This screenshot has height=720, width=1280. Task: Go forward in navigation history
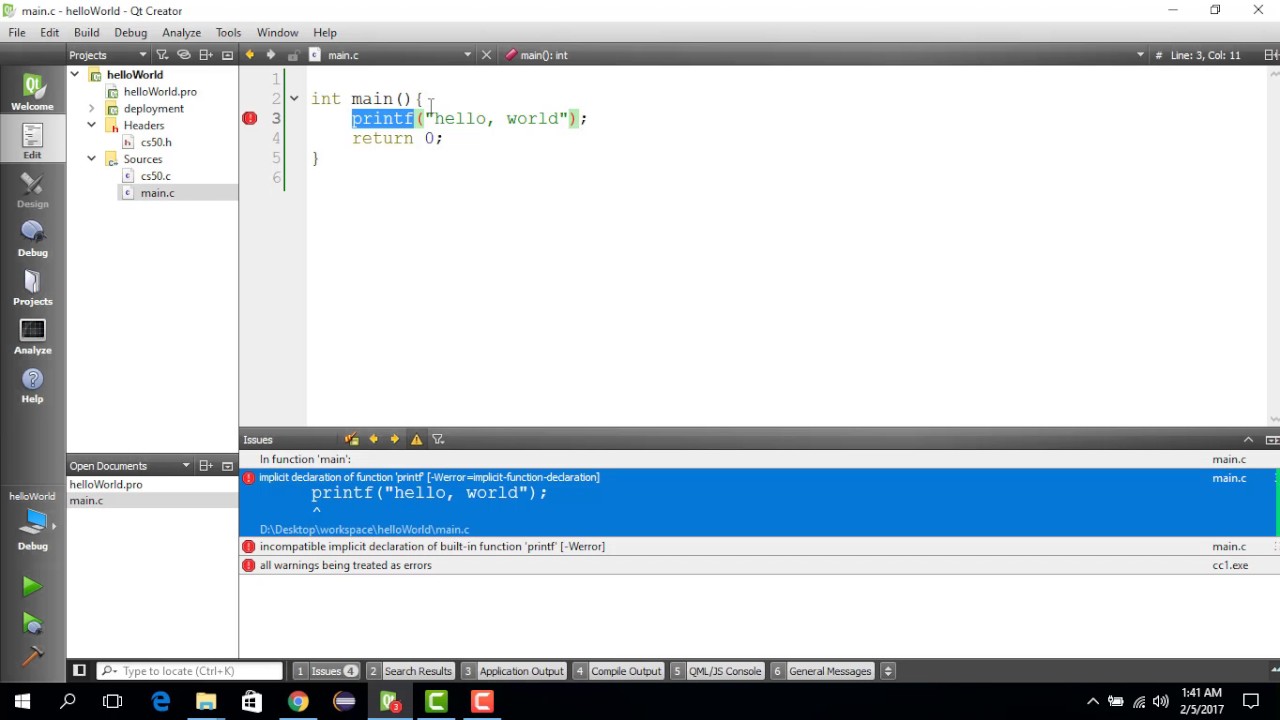[271, 55]
